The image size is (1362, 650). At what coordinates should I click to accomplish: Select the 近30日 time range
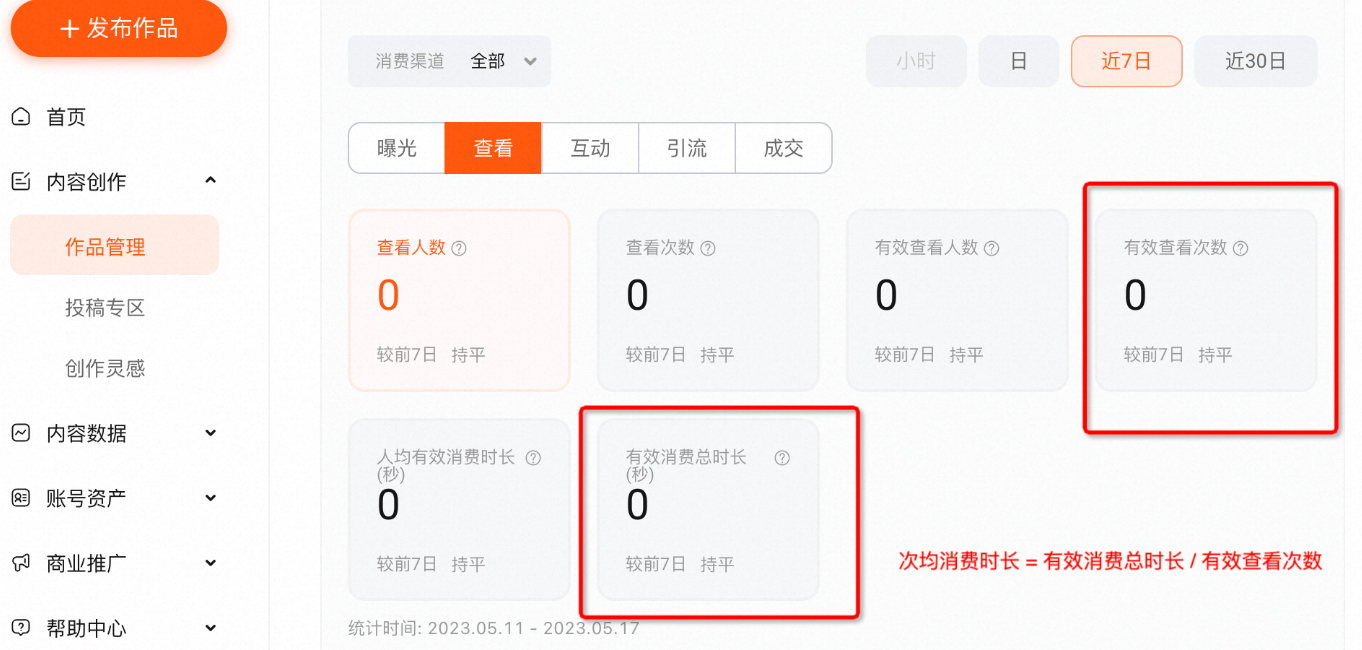click(x=1256, y=61)
